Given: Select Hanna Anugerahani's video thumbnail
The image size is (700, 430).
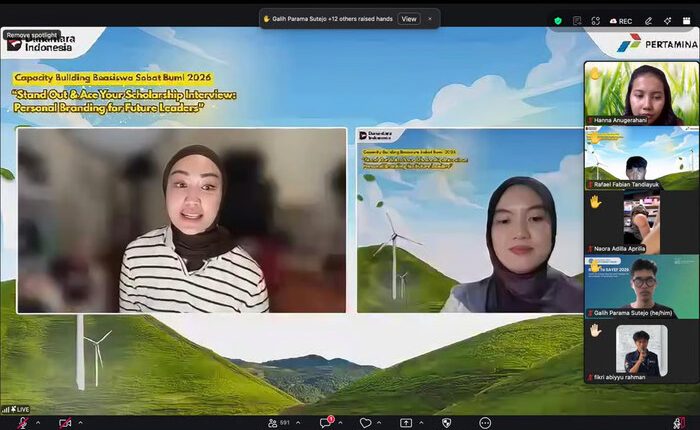Looking at the screenshot, I should click(x=642, y=93).
